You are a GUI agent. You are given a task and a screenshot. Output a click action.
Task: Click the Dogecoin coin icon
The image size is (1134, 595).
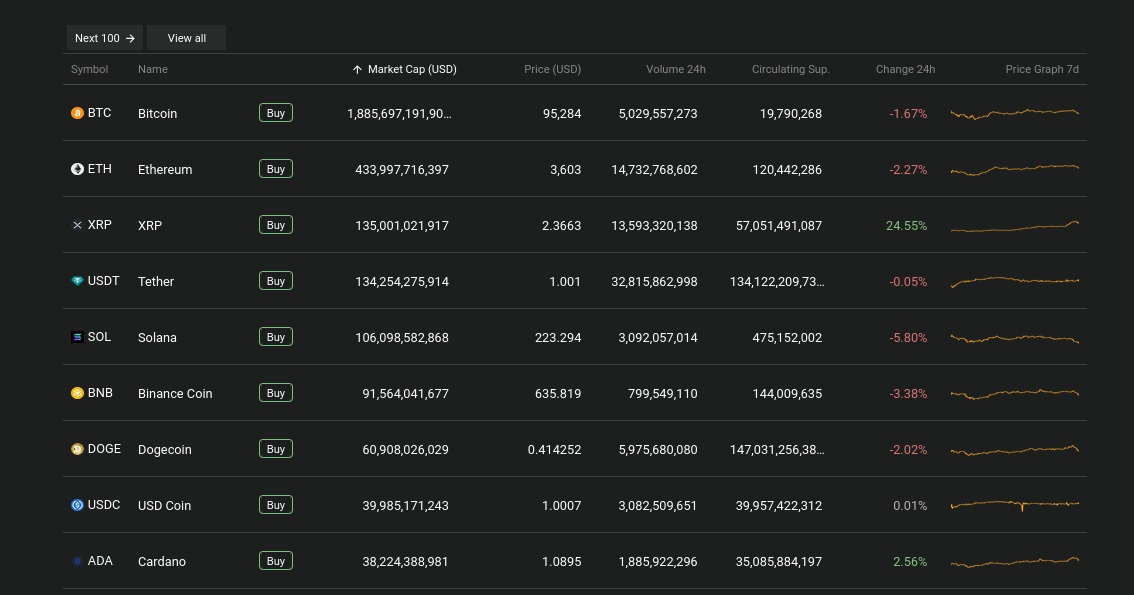click(77, 450)
